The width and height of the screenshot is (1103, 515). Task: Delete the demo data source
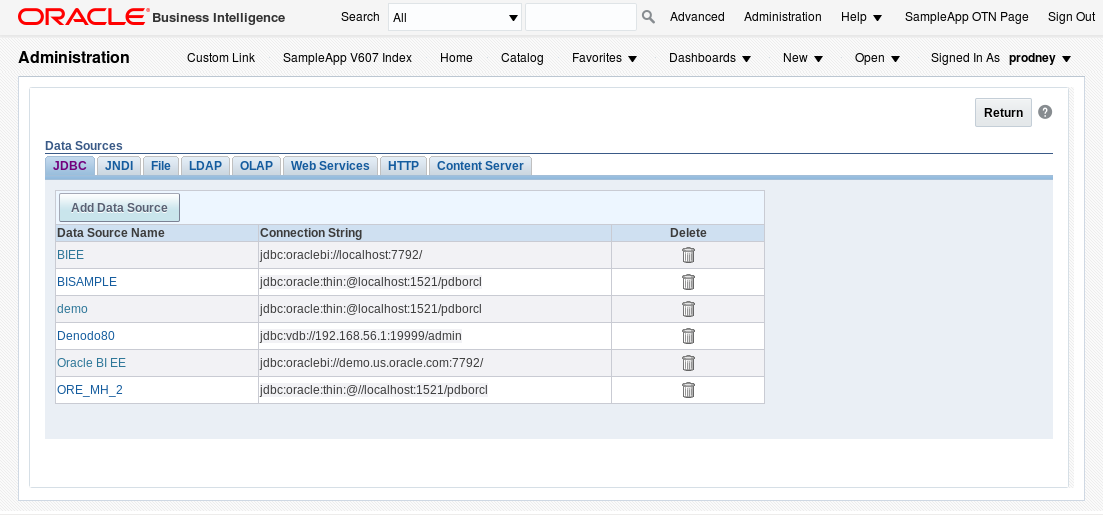click(x=688, y=309)
